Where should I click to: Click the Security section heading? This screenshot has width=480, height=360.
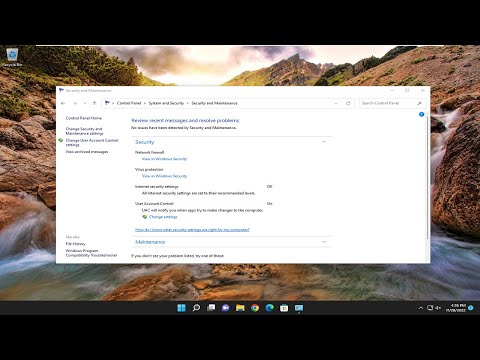(145, 142)
